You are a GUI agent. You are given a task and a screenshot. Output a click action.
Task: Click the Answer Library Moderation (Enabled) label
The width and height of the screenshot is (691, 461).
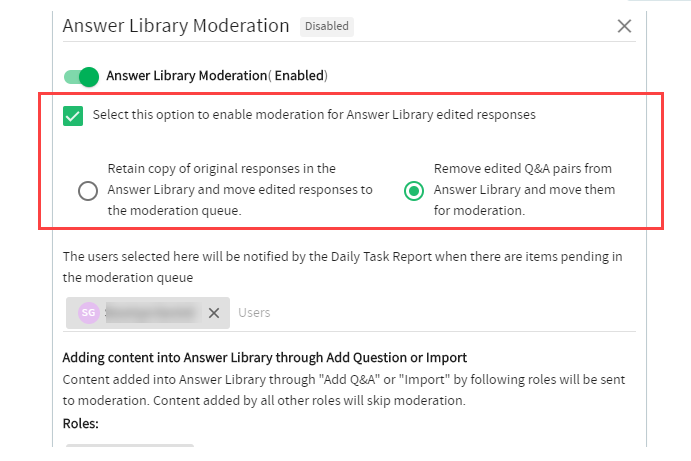[x=217, y=76]
